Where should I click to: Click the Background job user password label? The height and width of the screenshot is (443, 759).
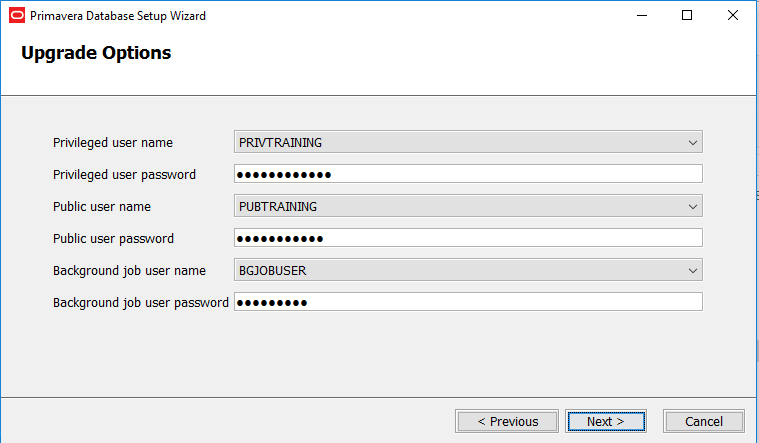coord(141,303)
